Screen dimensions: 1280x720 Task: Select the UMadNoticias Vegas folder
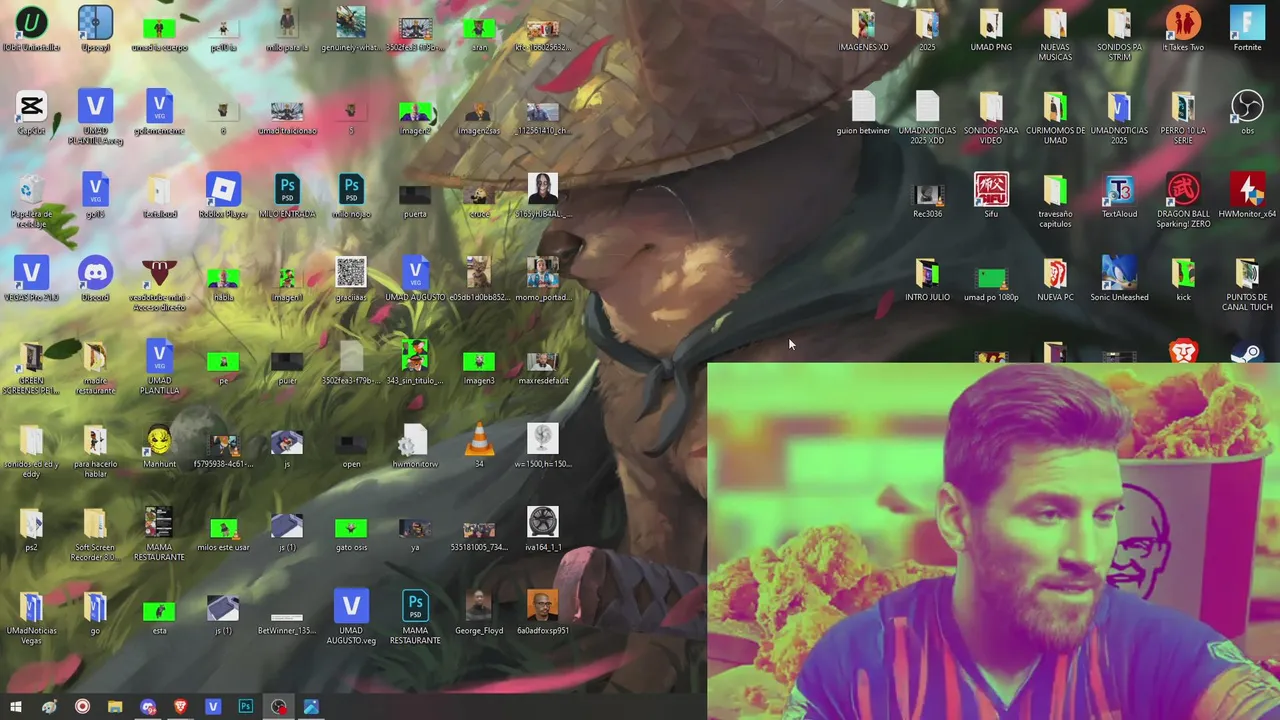[31, 618]
